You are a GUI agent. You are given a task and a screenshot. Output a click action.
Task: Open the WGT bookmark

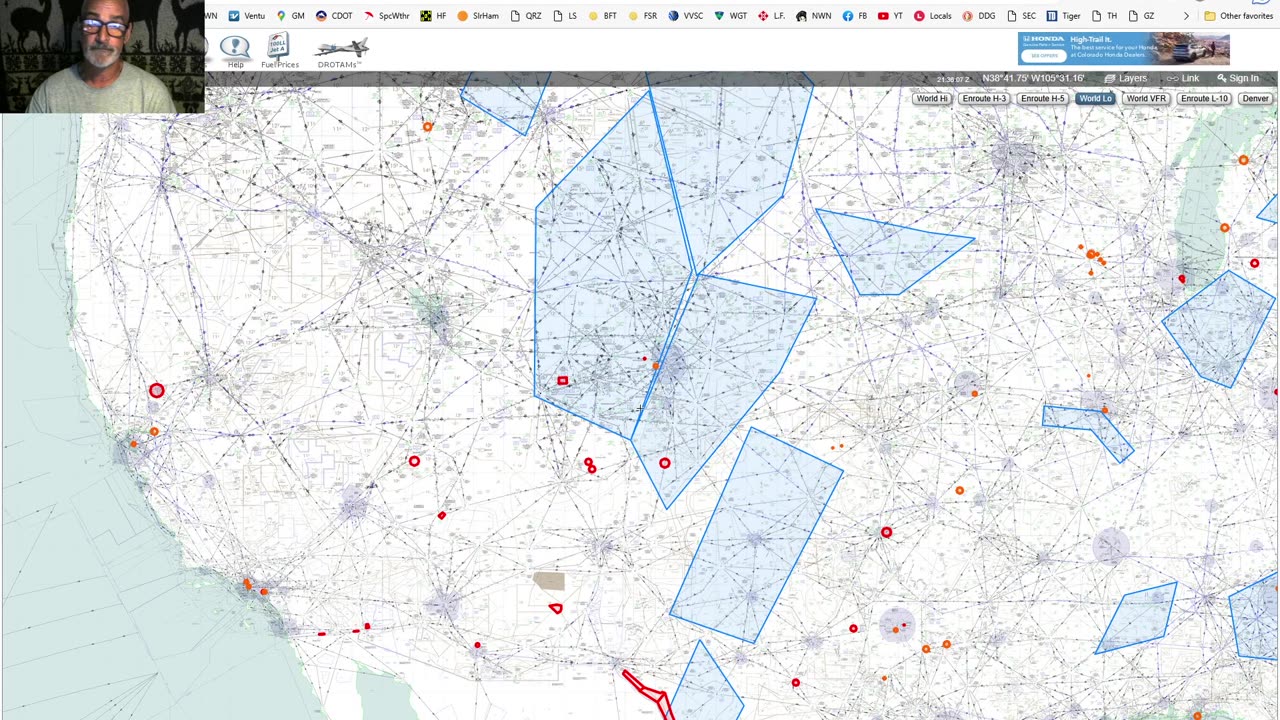(x=731, y=16)
